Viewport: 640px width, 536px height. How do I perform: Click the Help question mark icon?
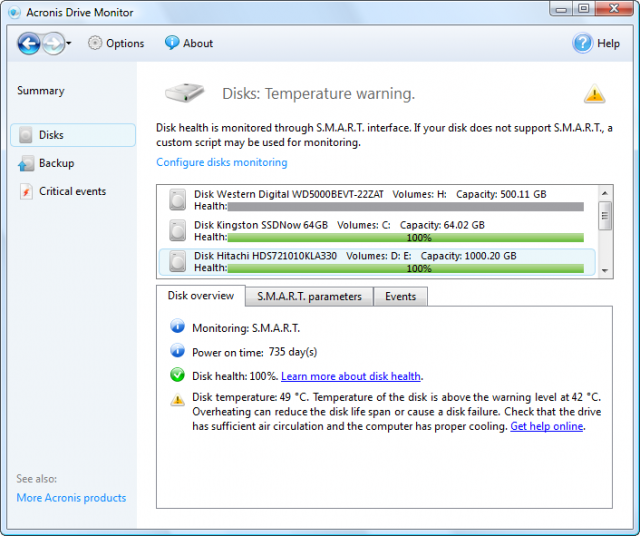[x=582, y=43]
